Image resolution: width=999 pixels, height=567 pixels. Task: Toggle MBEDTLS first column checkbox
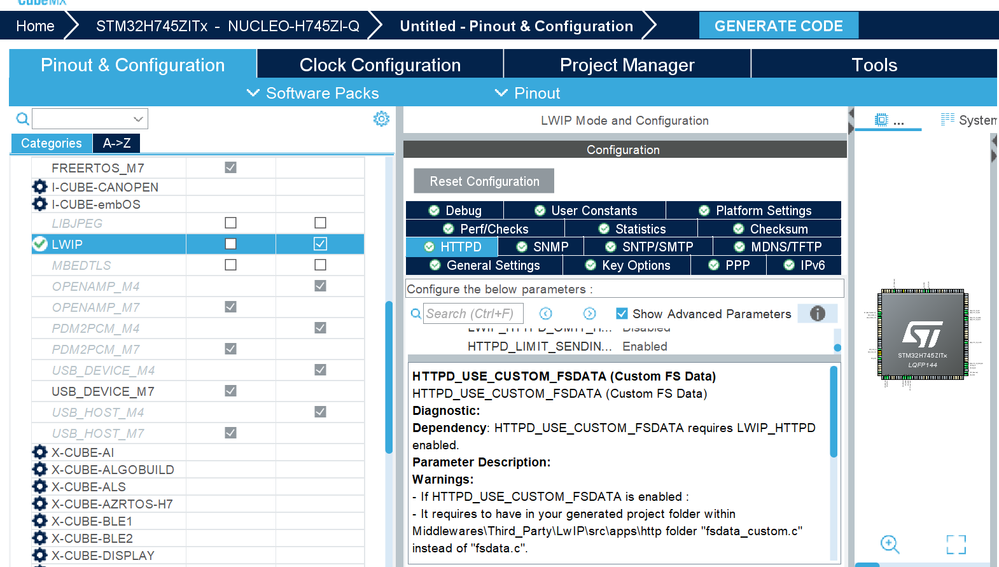tap(231, 265)
